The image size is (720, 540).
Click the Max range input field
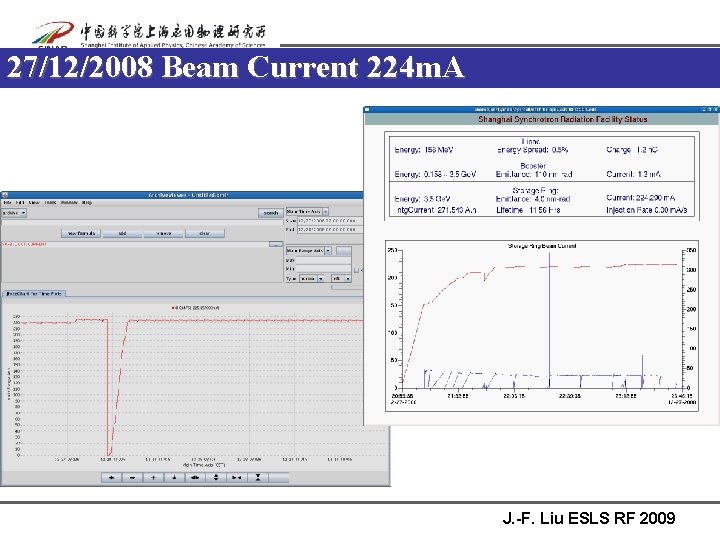pyautogui.click(x=323, y=260)
